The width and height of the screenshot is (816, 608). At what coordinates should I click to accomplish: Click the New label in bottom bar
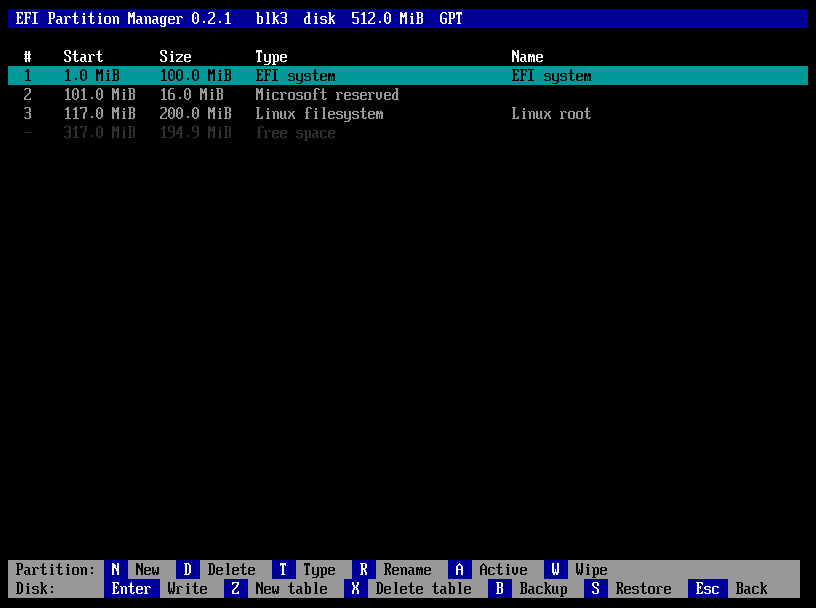(x=147, y=569)
